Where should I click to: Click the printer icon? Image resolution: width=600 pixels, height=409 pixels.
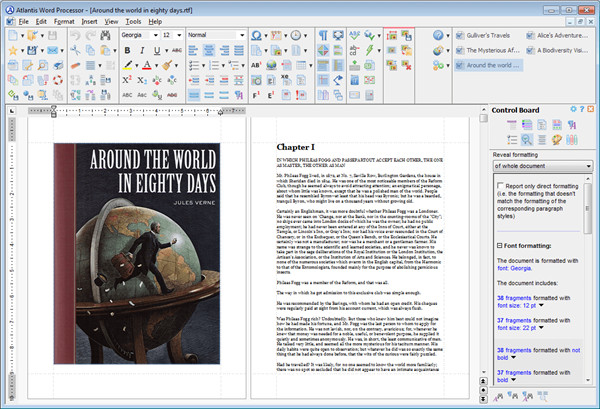click(58, 65)
